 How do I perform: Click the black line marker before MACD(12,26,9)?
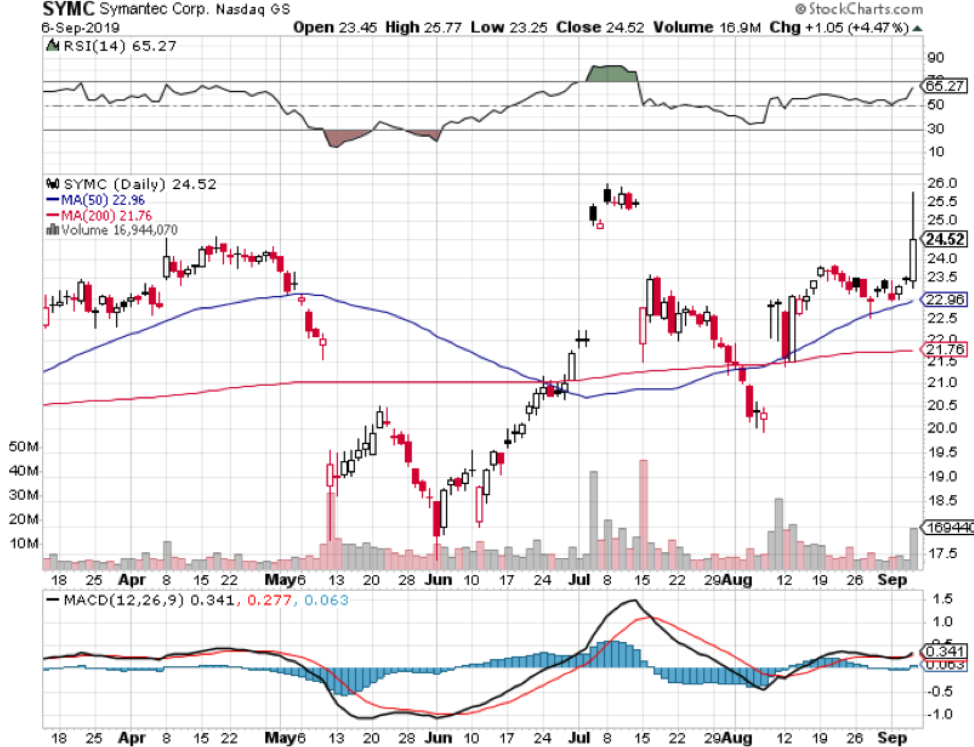click(51, 599)
